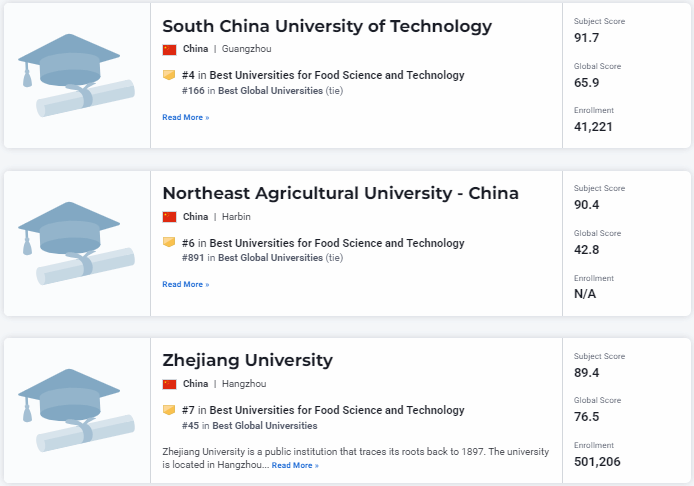This screenshot has height=486, width=694.
Task: Click ranking badge icon next to #6
Action: pyautogui.click(x=169, y=243)
